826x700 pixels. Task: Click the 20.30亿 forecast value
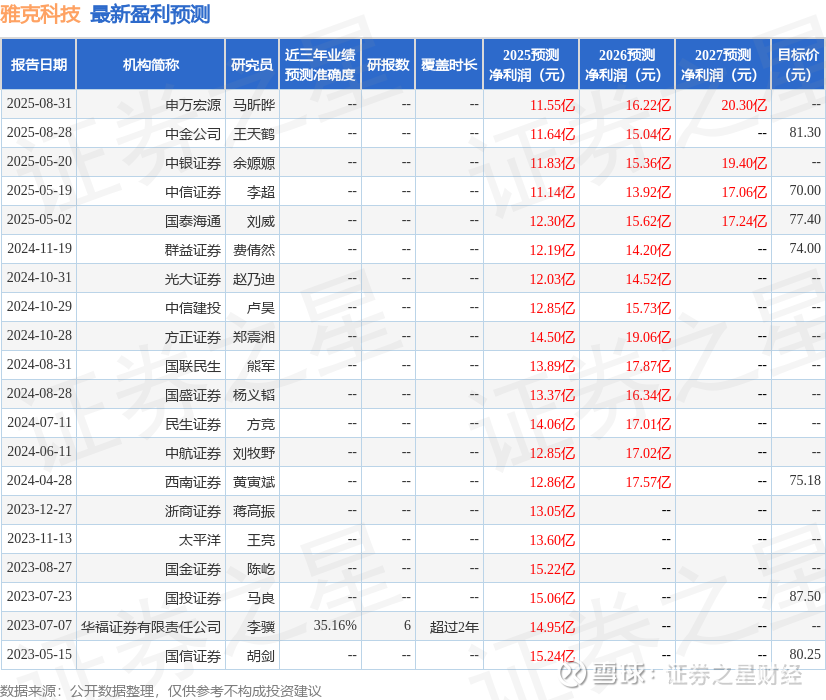pyautogui.click(x=744, y=105)
